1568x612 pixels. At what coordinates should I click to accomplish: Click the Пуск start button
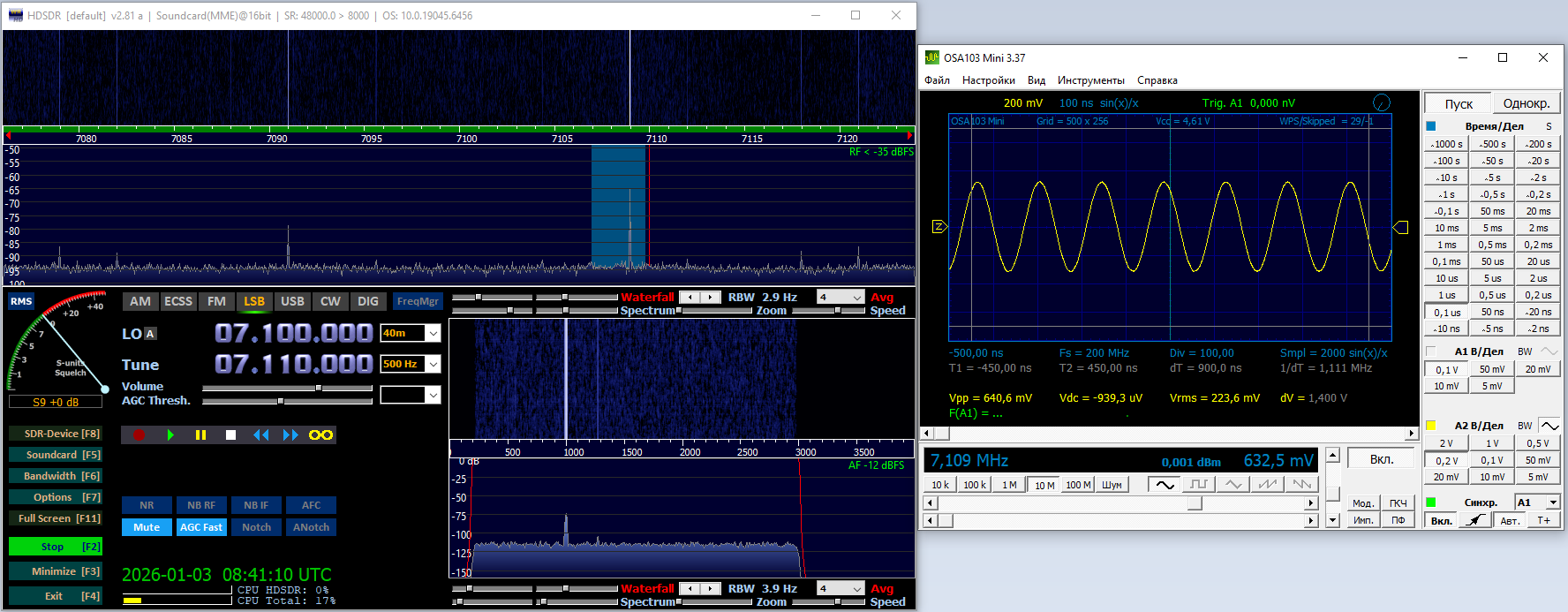1458,103
